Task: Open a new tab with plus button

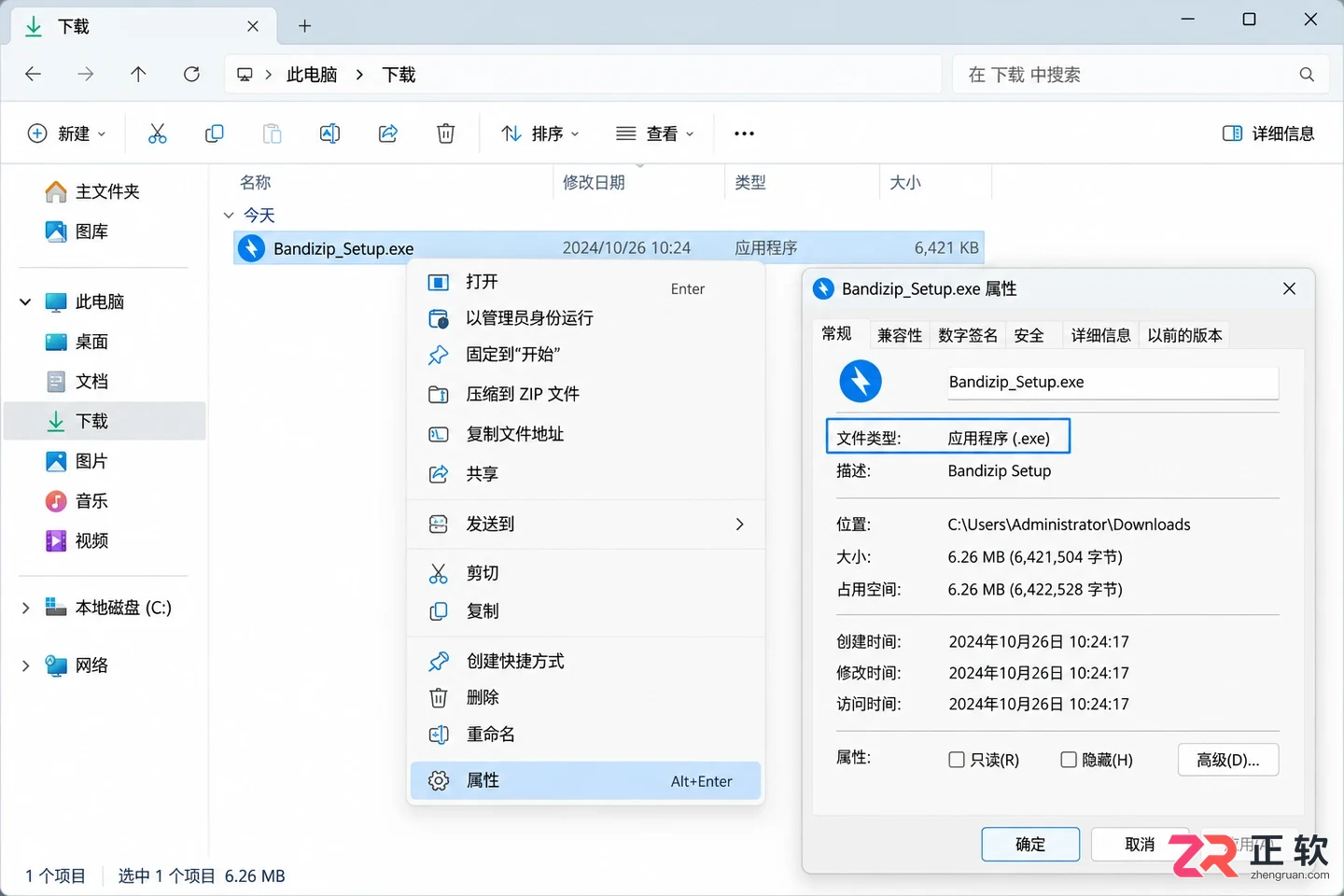Action: pyautogui.click(x=304, y=26)
